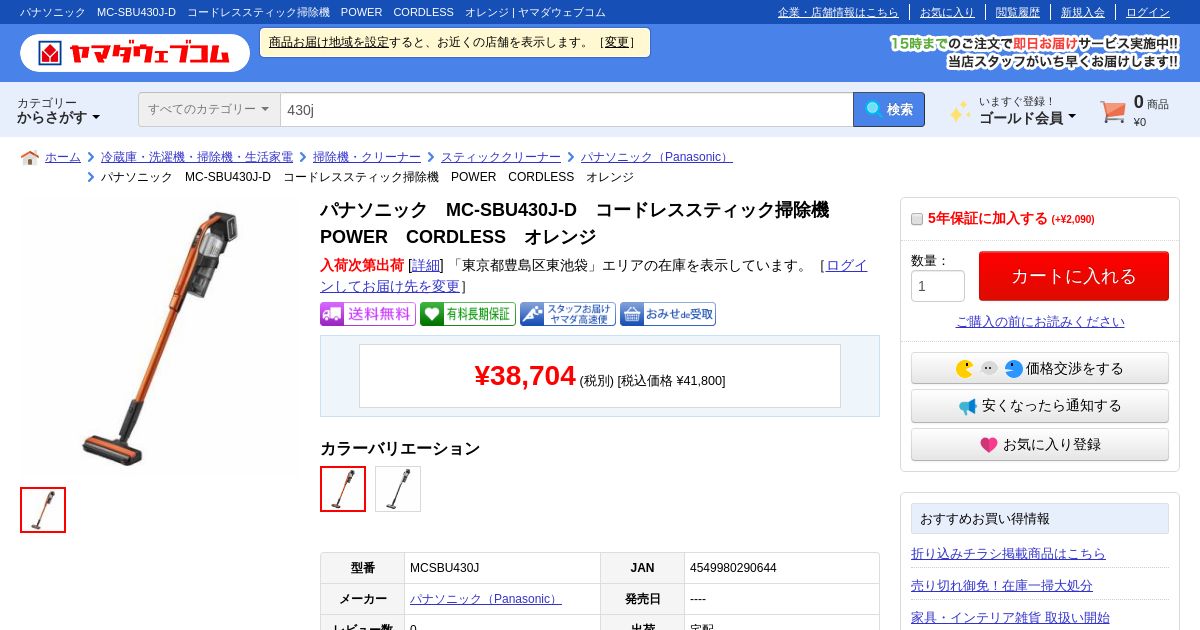Click the 詳細 link next to 入荷次第出荷
Viewport: 1200px width, 630px height.
coord(425,265)
